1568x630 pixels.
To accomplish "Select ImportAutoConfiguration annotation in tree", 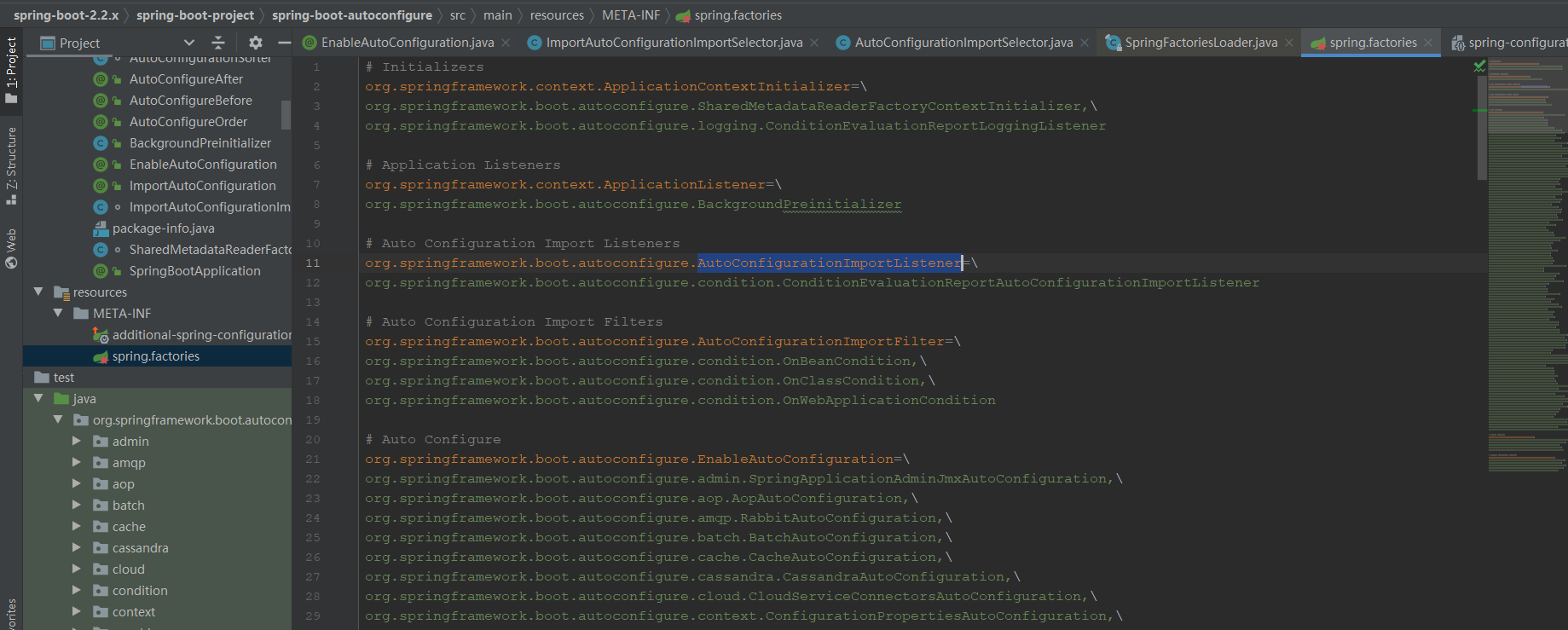I will click(203, 186).
